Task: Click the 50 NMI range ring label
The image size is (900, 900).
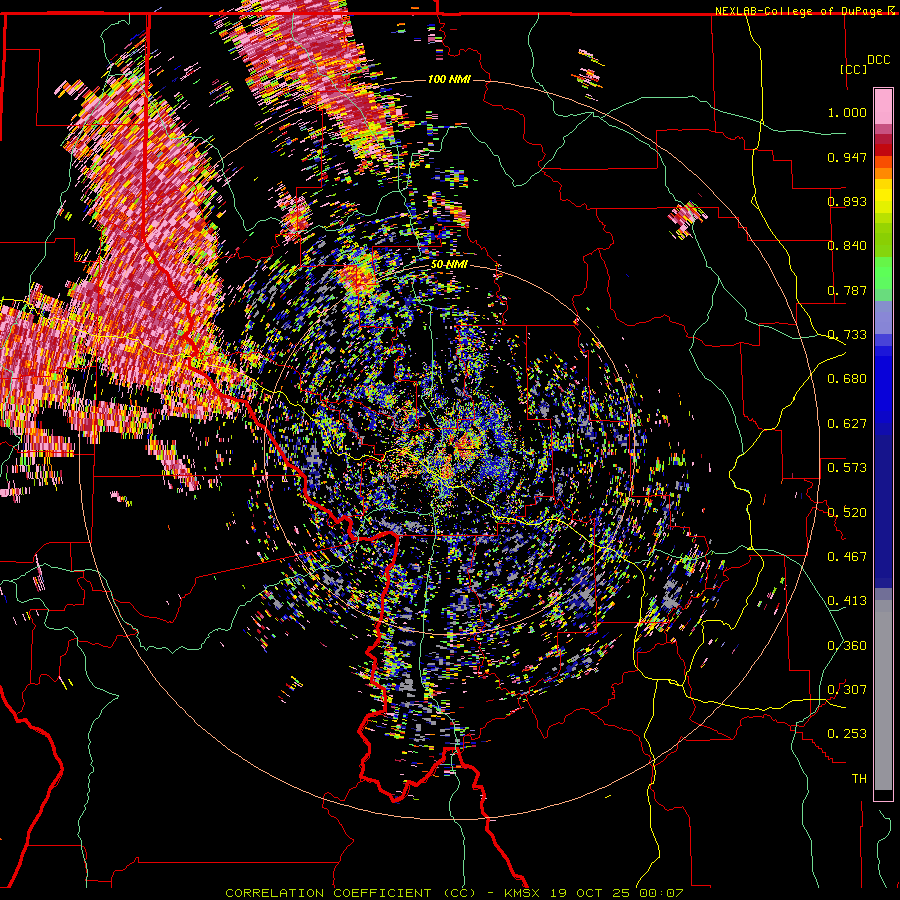Action: pyautogui.click(x=449, y=265)
